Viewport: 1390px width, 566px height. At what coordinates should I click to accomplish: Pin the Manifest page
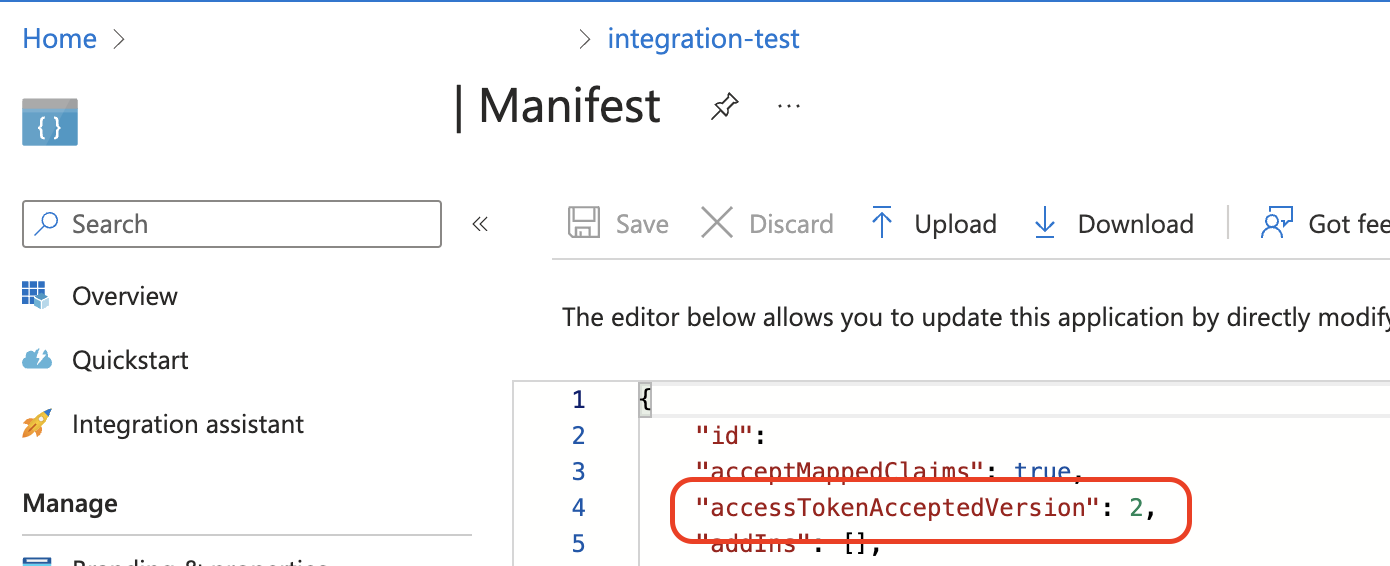[724, 106]
